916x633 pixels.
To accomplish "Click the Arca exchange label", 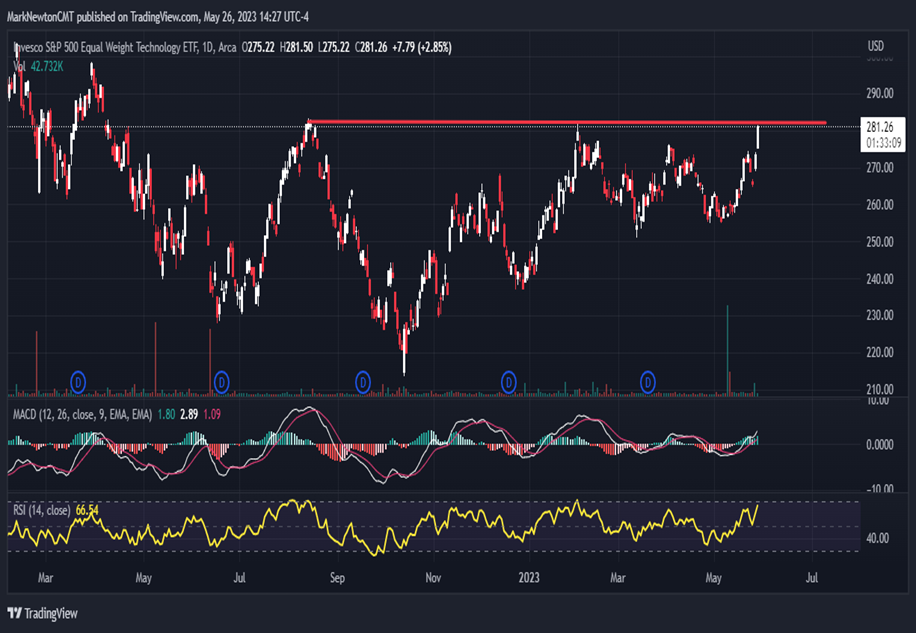I will pyautogui.click(x=227, y=47).
